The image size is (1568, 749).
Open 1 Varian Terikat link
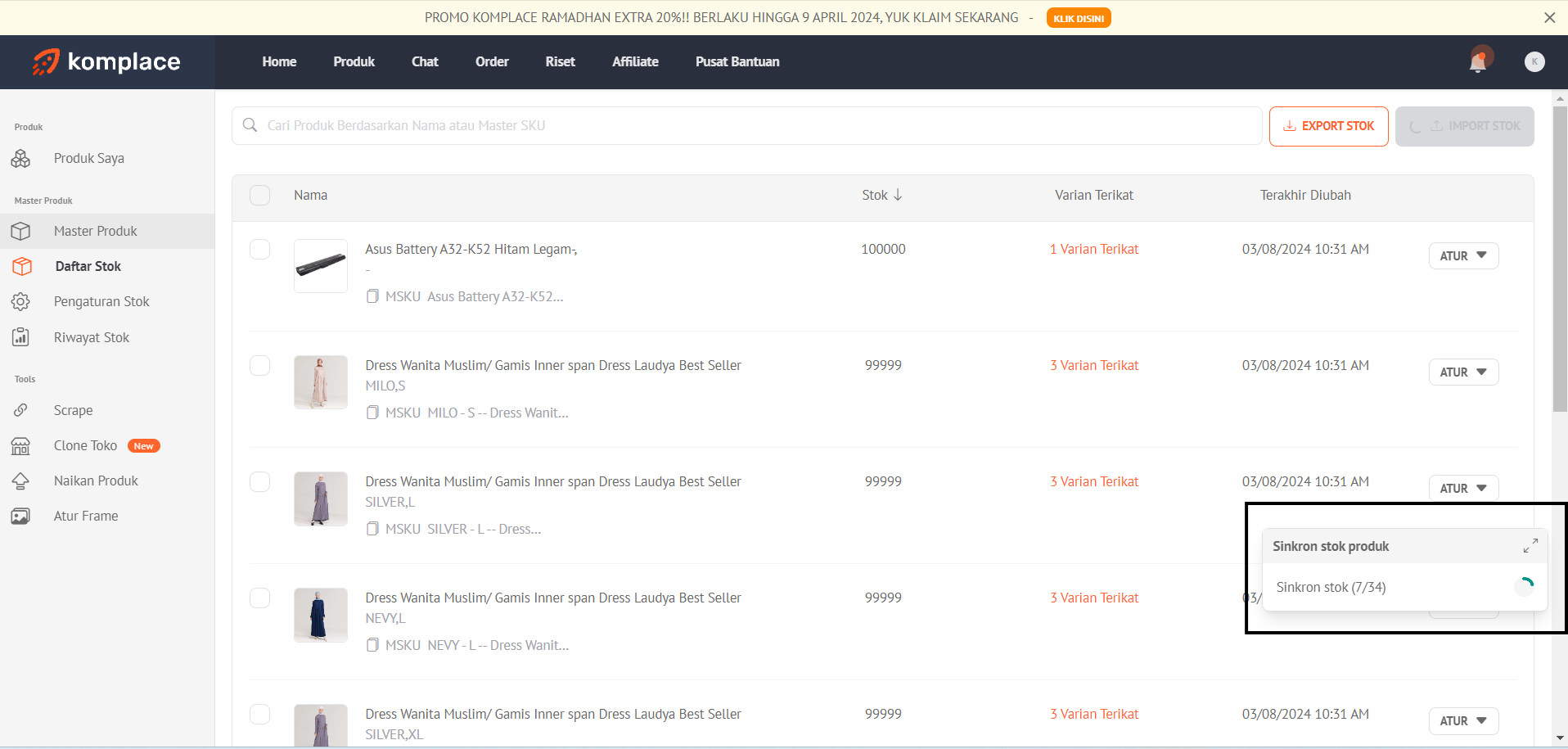coord(1094,249)
